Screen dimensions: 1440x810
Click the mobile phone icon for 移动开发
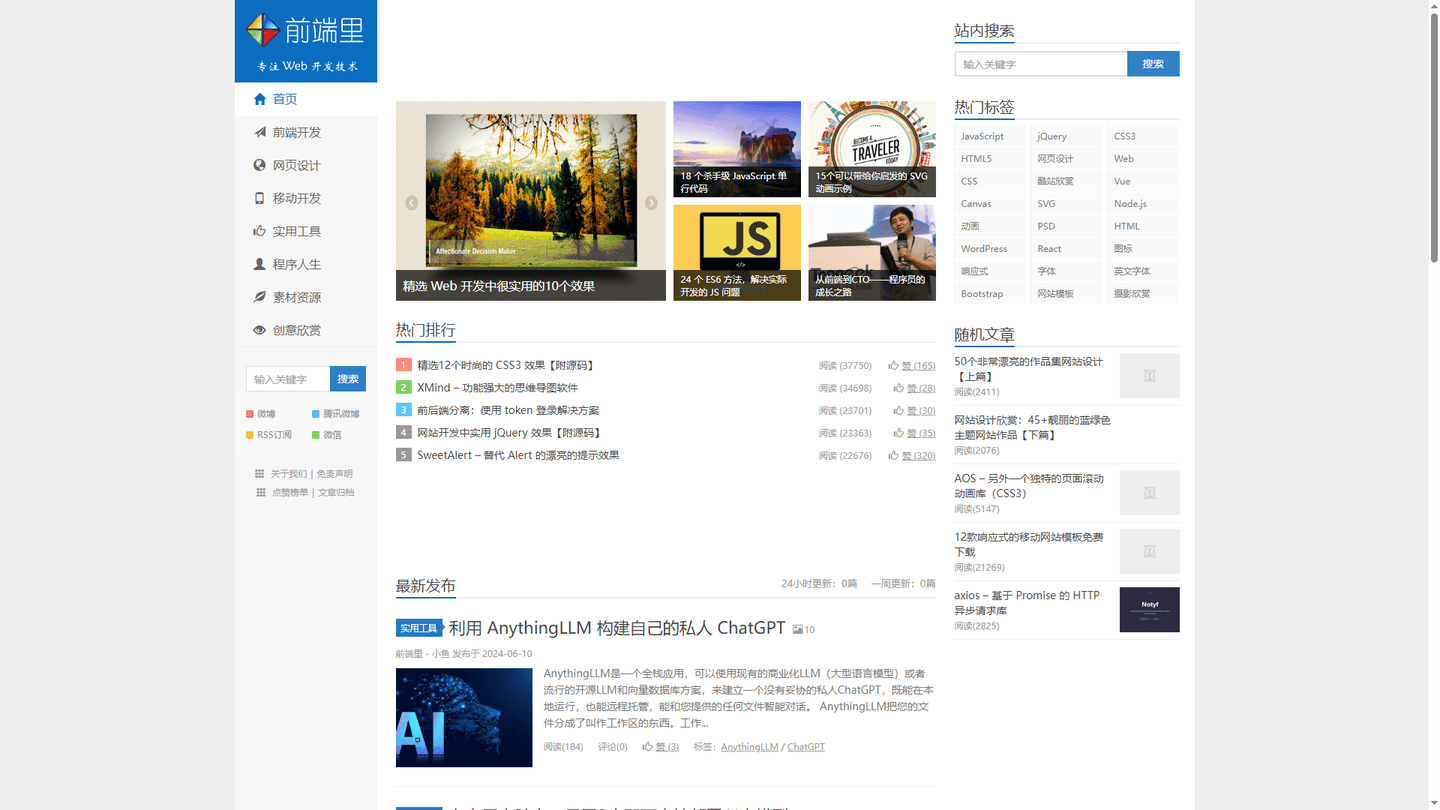coord(260,198)
